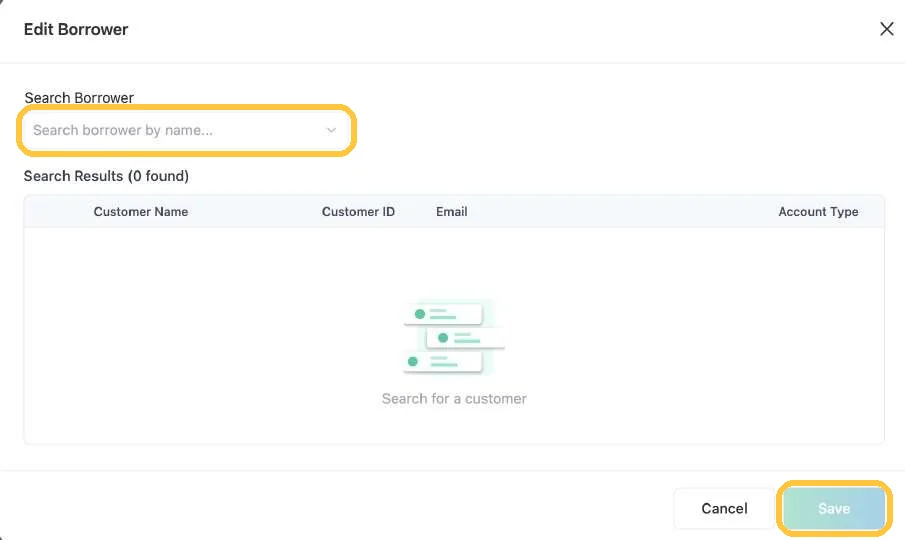Click the empty-state customer list illustration
Viewport: 905px width, 540px height.
[x=454, y=338]
